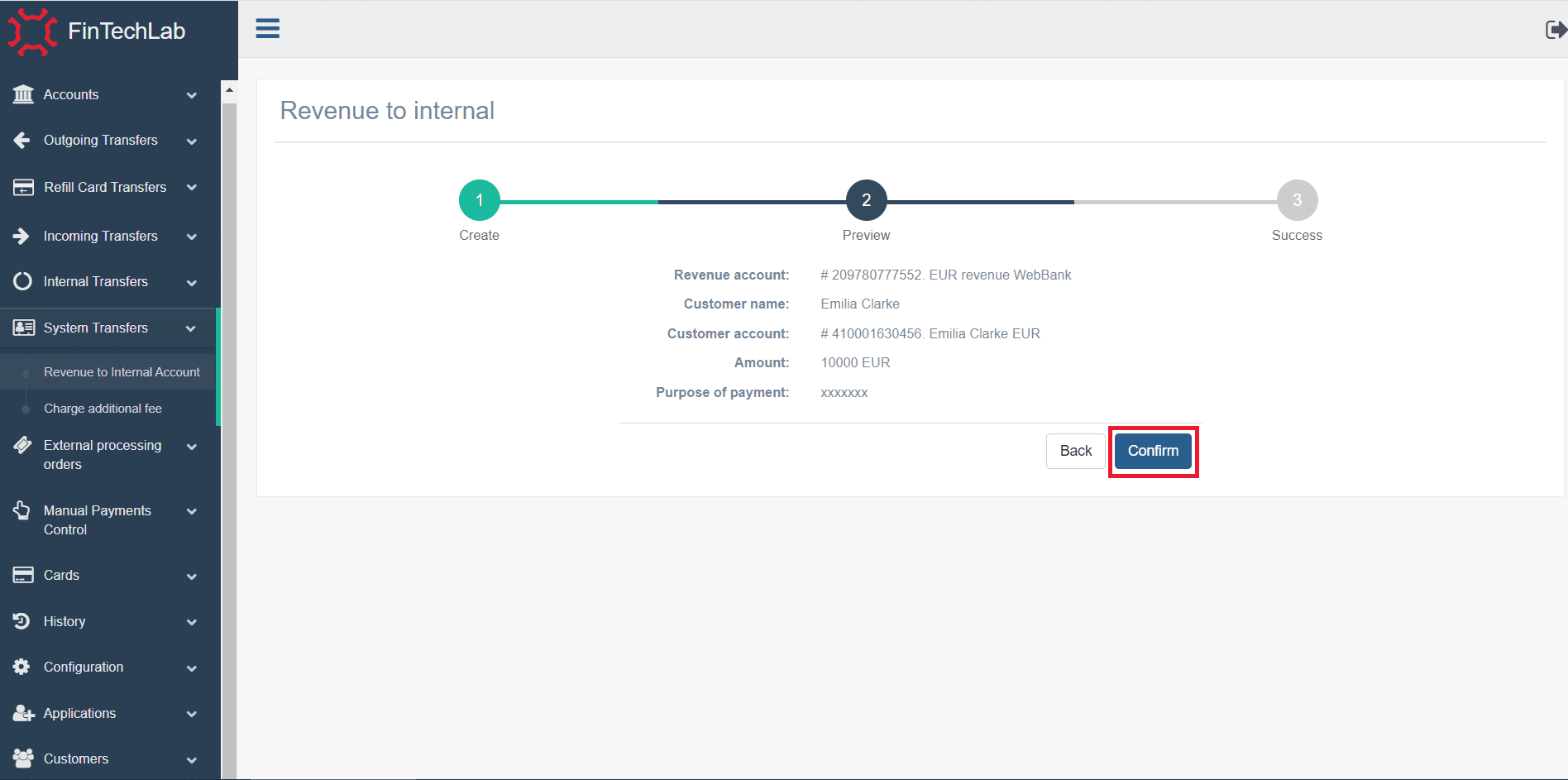Collapse the System Transfers chevron

pos(192,328)
